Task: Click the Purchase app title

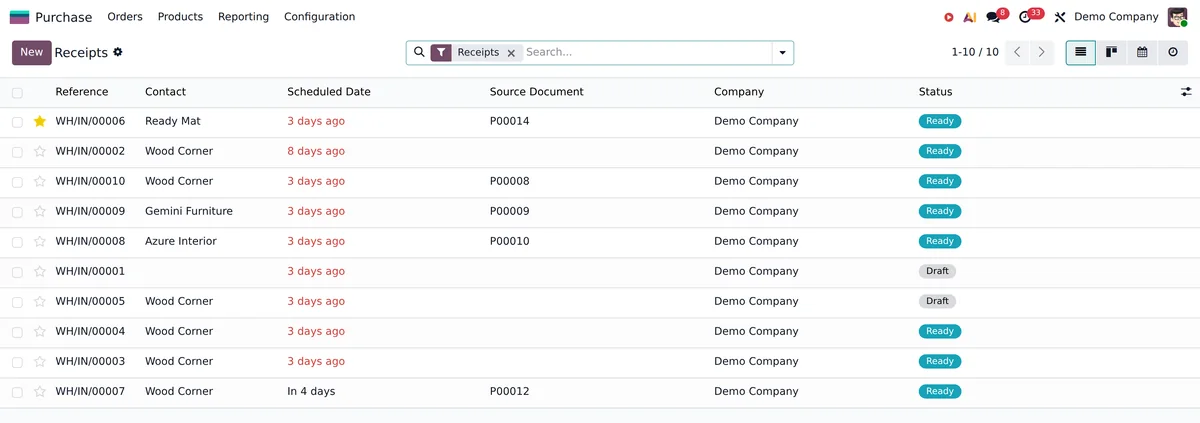Action: [x=63, y=17]
